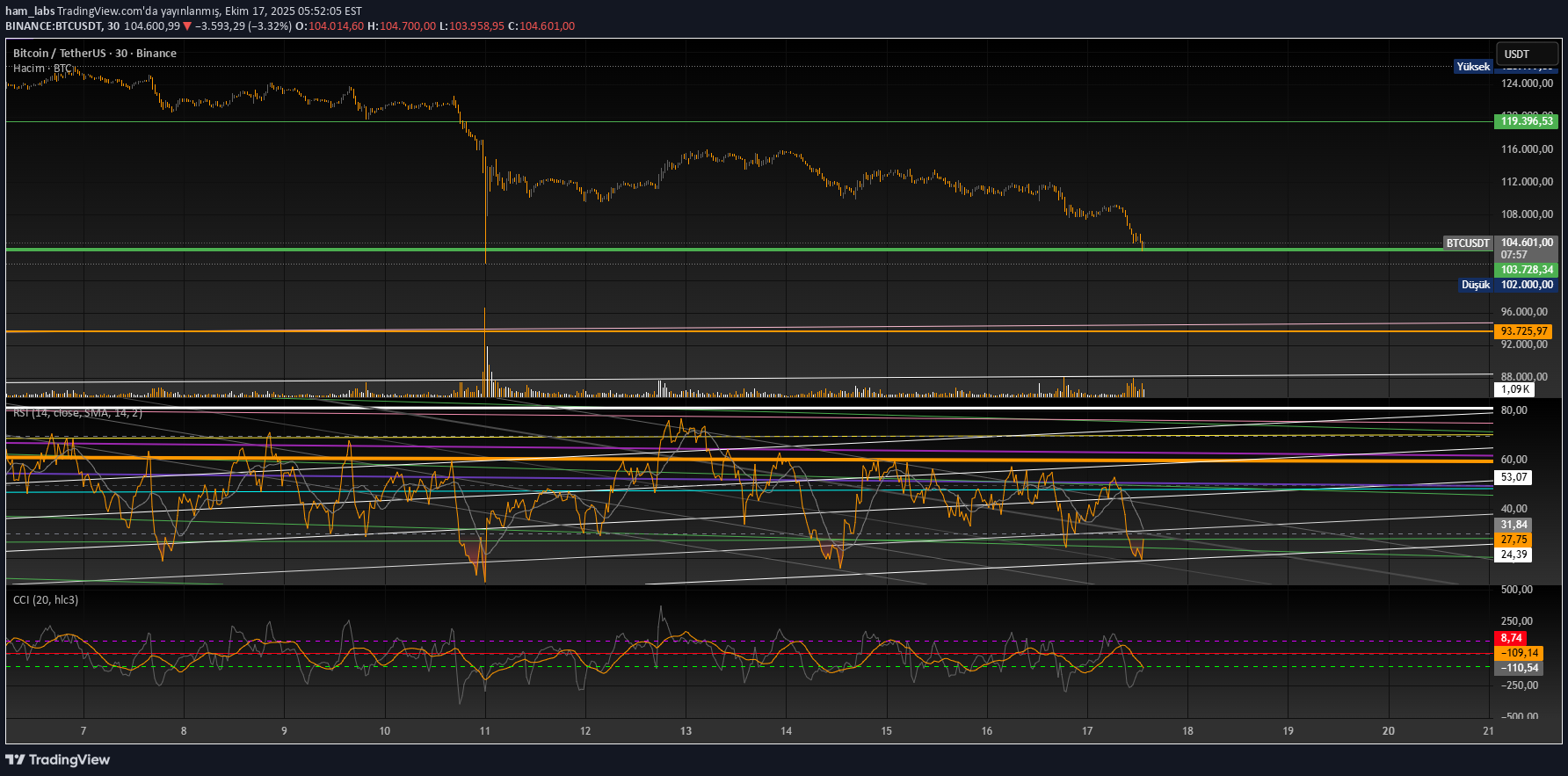Image resolution: width=1568 pixels, height=776 pixels.
Task: Click the red 8,74 CCI value tag
Action: click(x=1511, y=638)
